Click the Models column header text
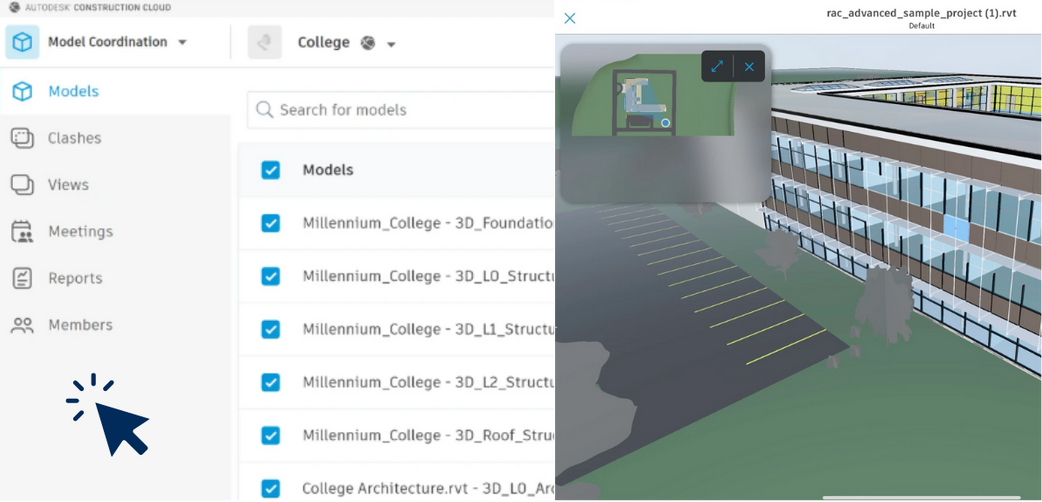The width and height of the screenshot is (1042, 502). pos(328,170)
